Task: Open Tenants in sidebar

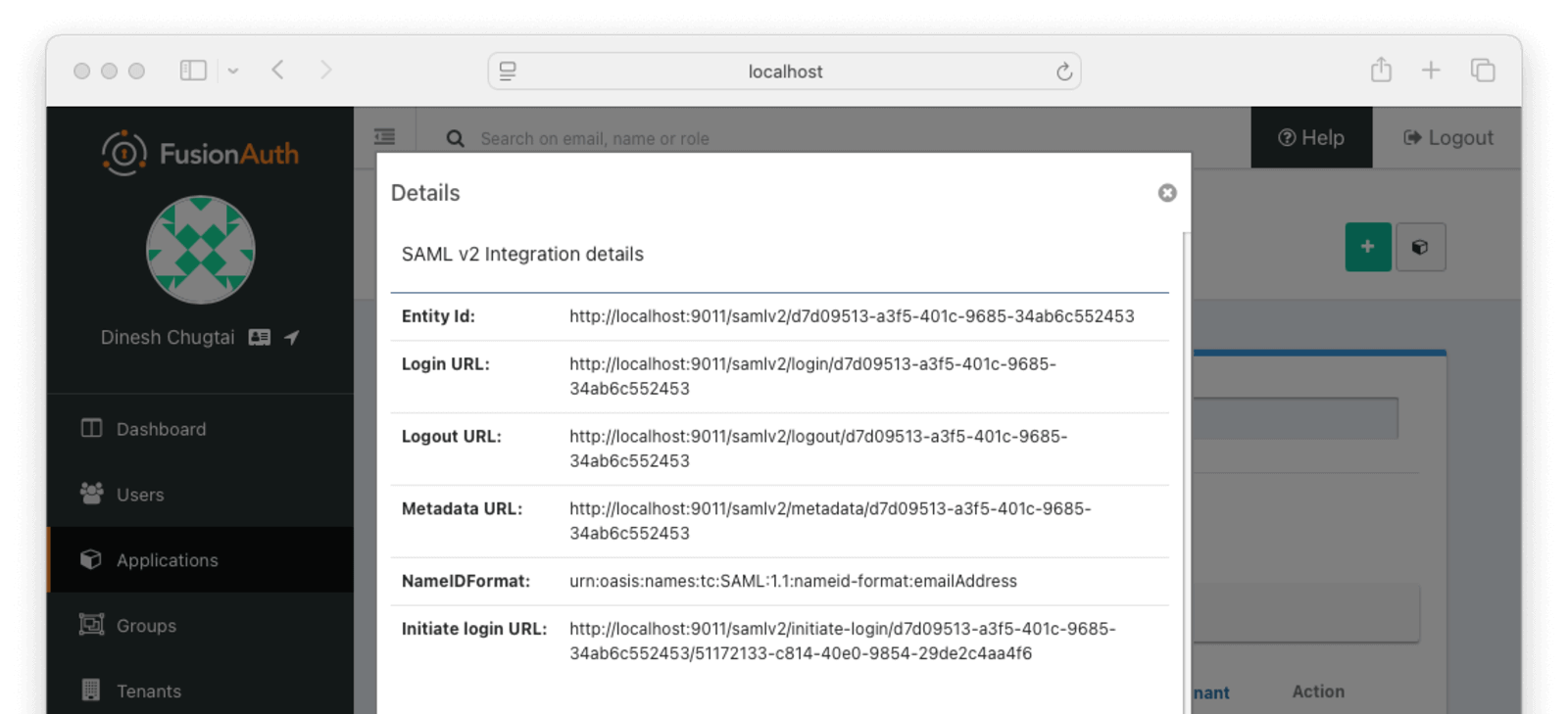Action: click(200, 690)
